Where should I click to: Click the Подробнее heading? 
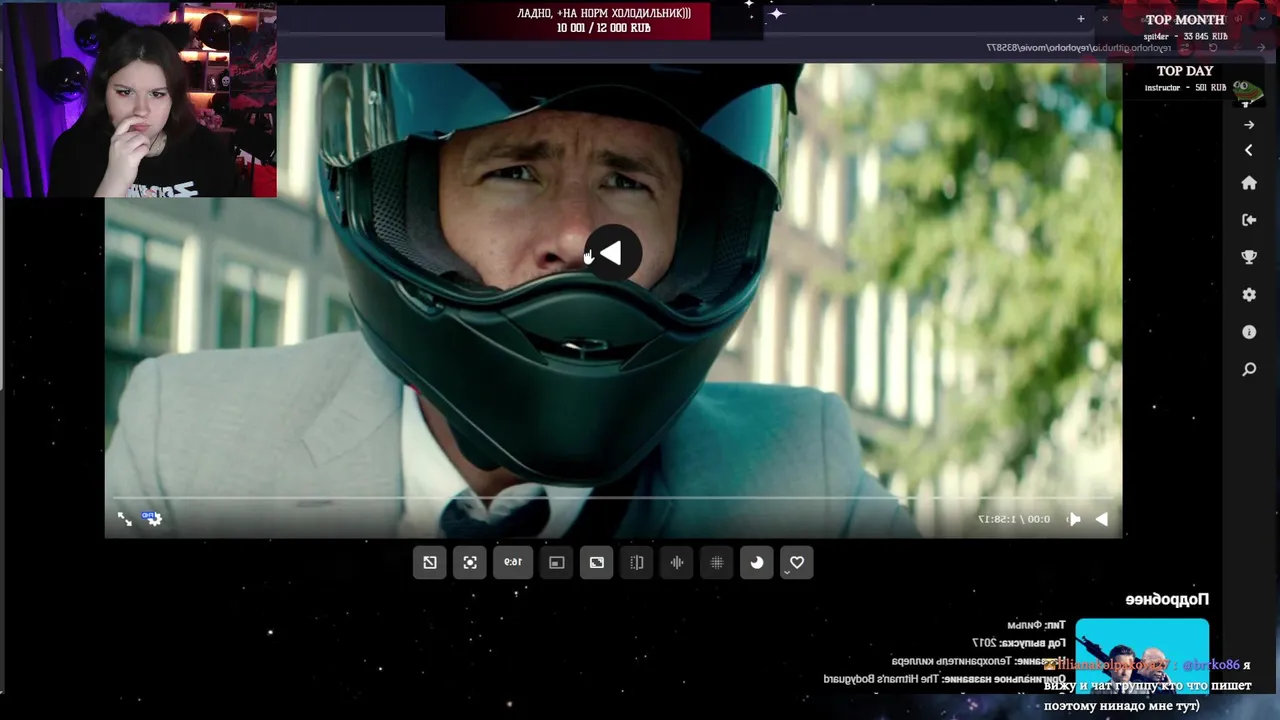tap(1167, 600)
